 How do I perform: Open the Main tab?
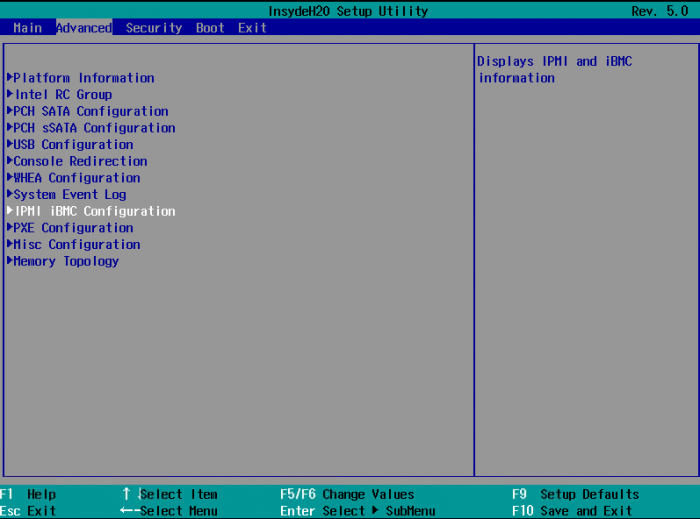pos(27,28)
